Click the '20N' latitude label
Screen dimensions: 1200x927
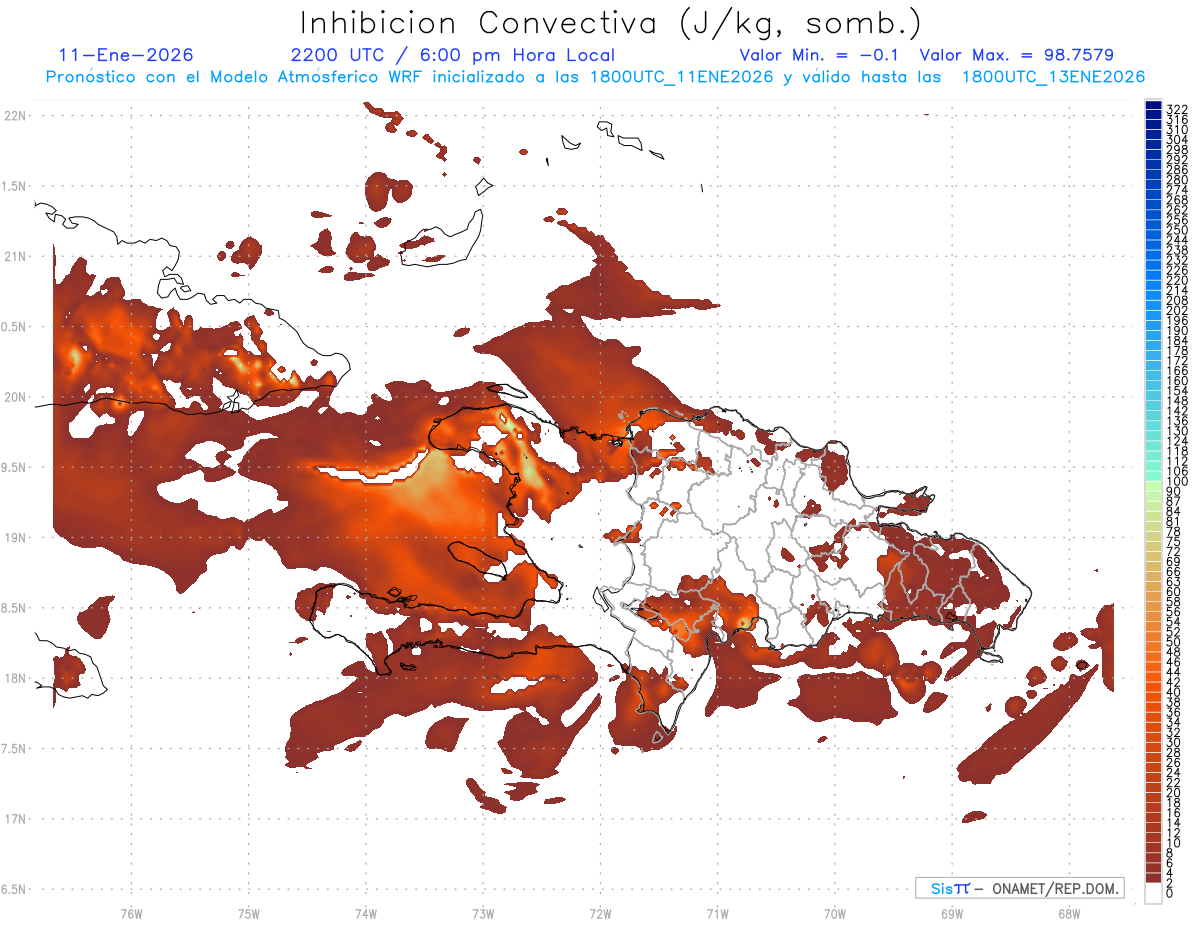pyautogui.click(x=15, y=397)
